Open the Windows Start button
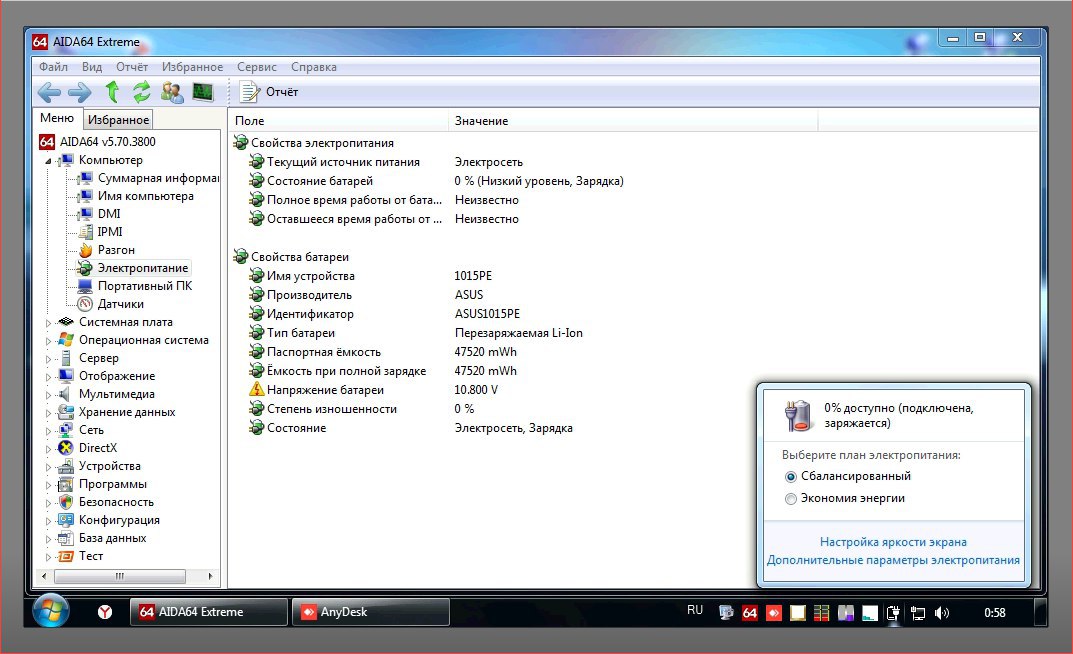The width and height of the screenshot is (1073, 654). (x=51, y=611)
